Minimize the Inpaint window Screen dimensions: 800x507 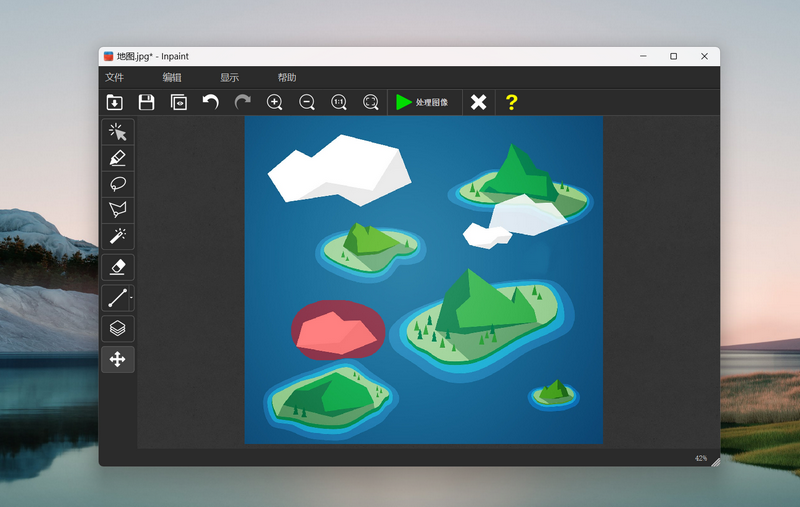(643, 56)
